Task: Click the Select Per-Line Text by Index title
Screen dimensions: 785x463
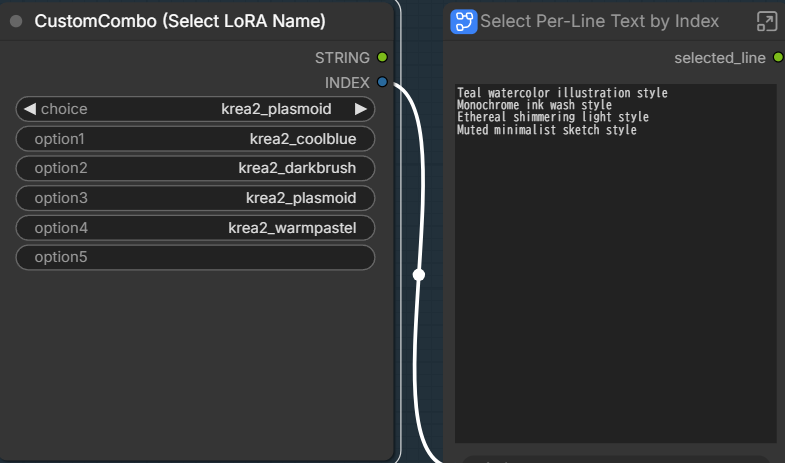Action: pyautogui.click(x=599, y=21)
